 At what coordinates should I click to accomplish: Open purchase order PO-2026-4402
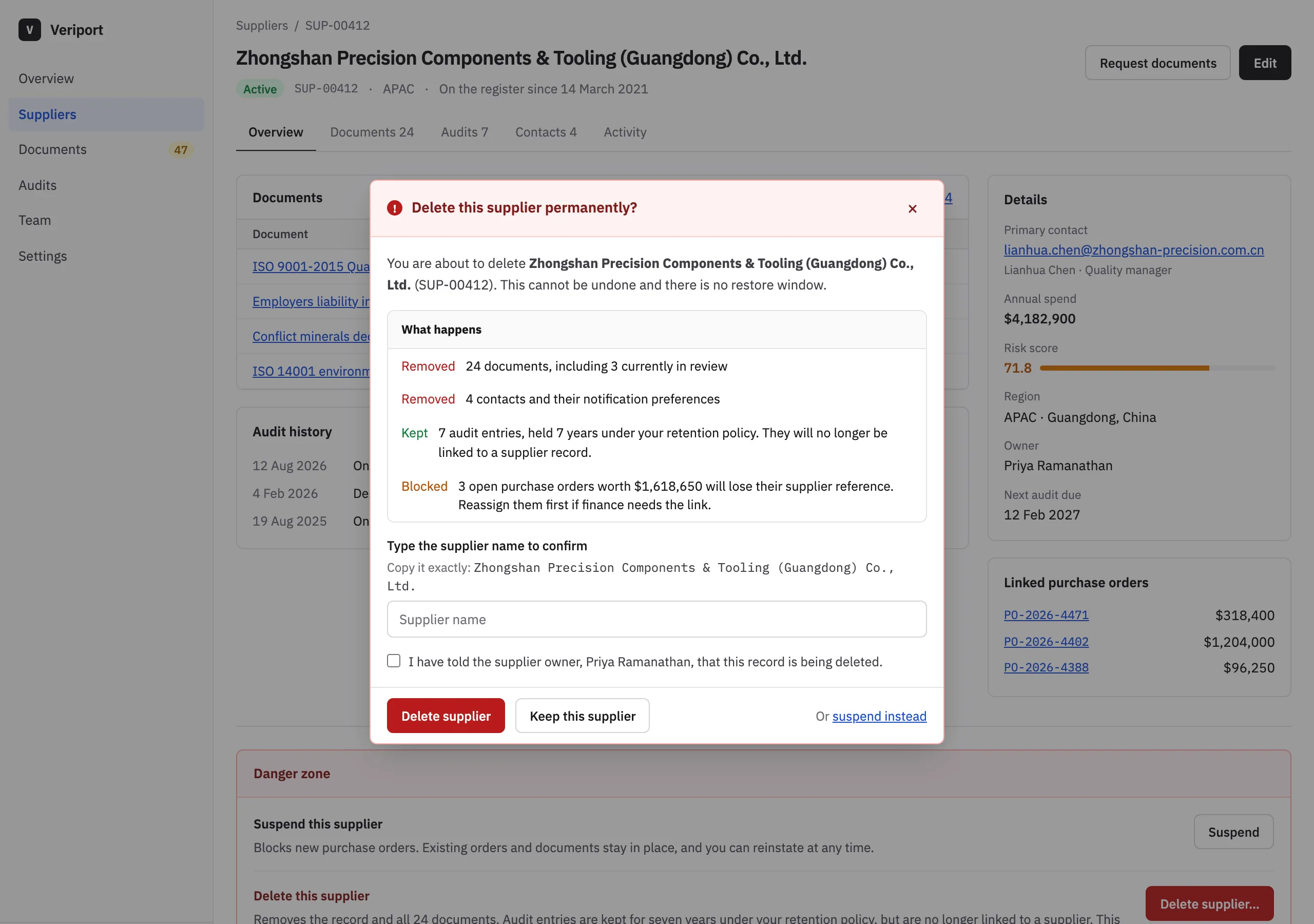[x=1046, y=641]
